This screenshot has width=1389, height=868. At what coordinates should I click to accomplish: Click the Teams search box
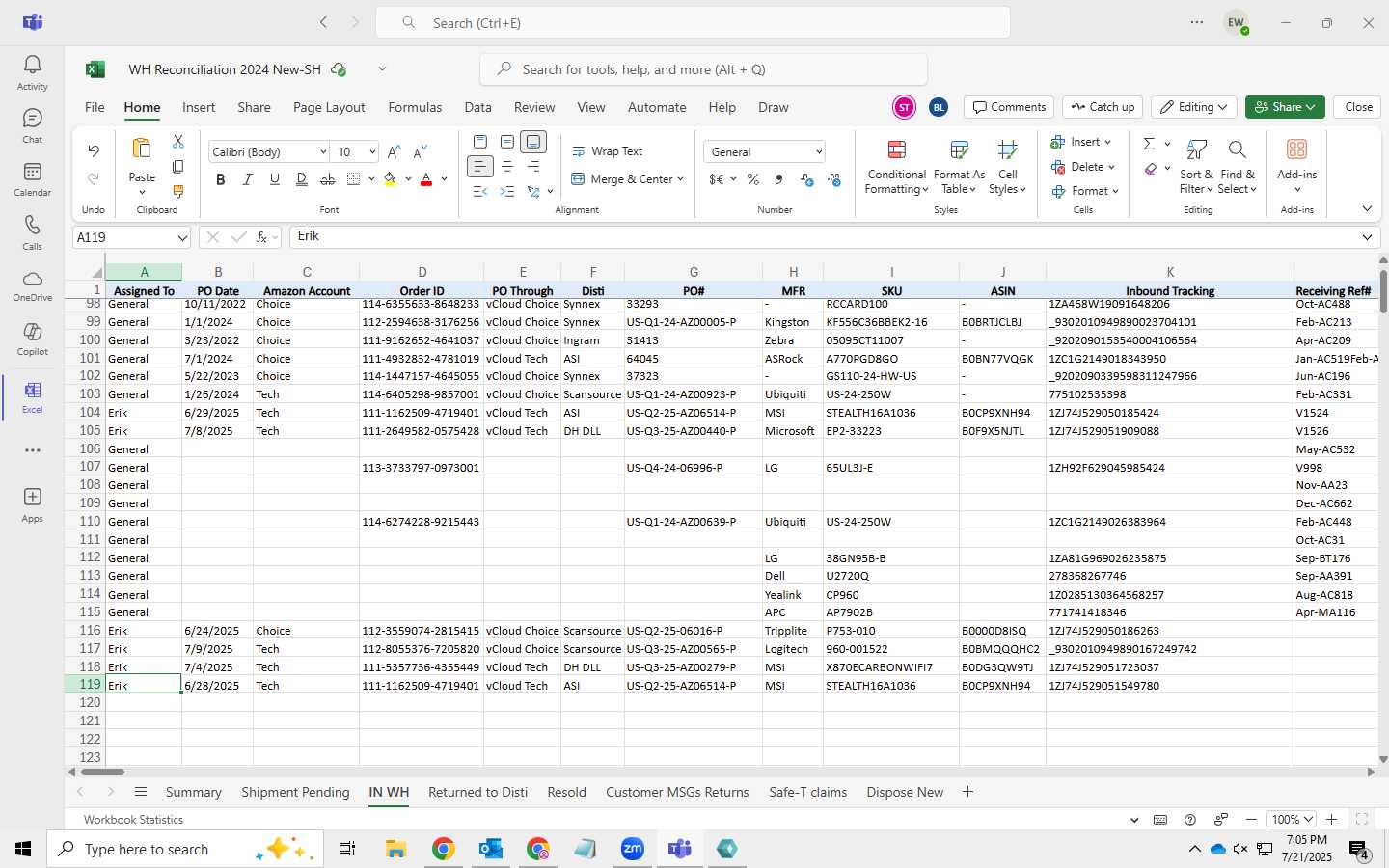(693, 22)
